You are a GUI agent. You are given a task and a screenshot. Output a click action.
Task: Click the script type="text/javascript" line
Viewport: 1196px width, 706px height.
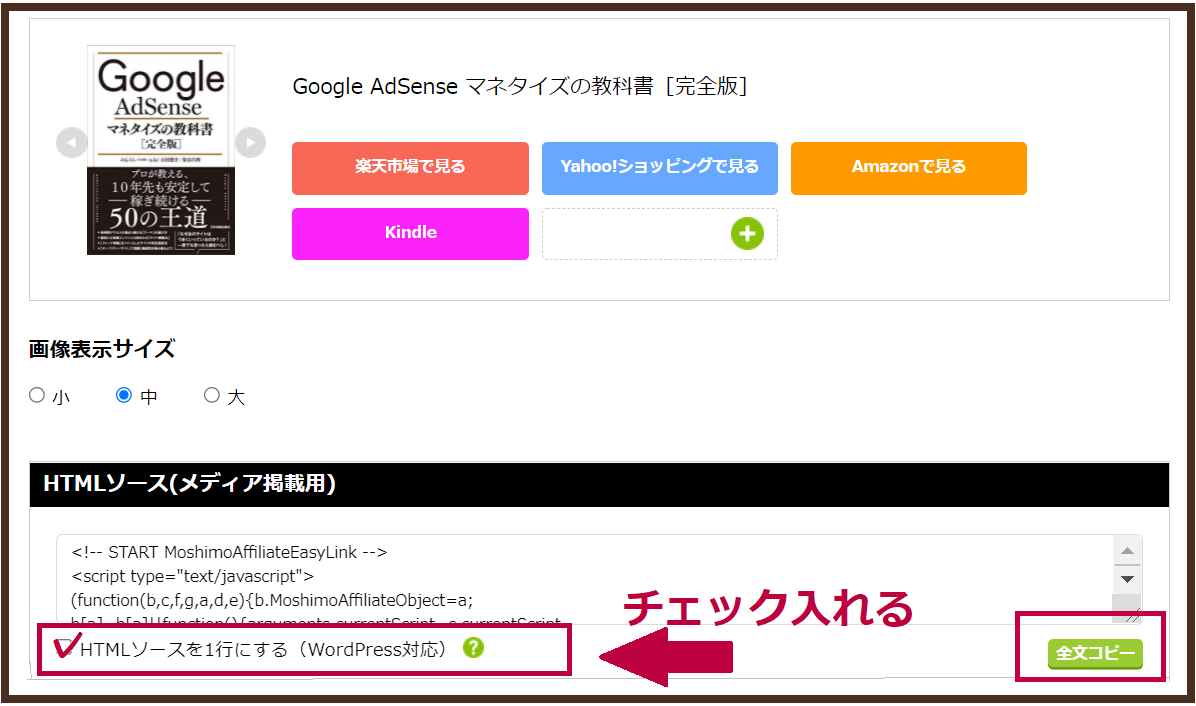tap(192, 576)
